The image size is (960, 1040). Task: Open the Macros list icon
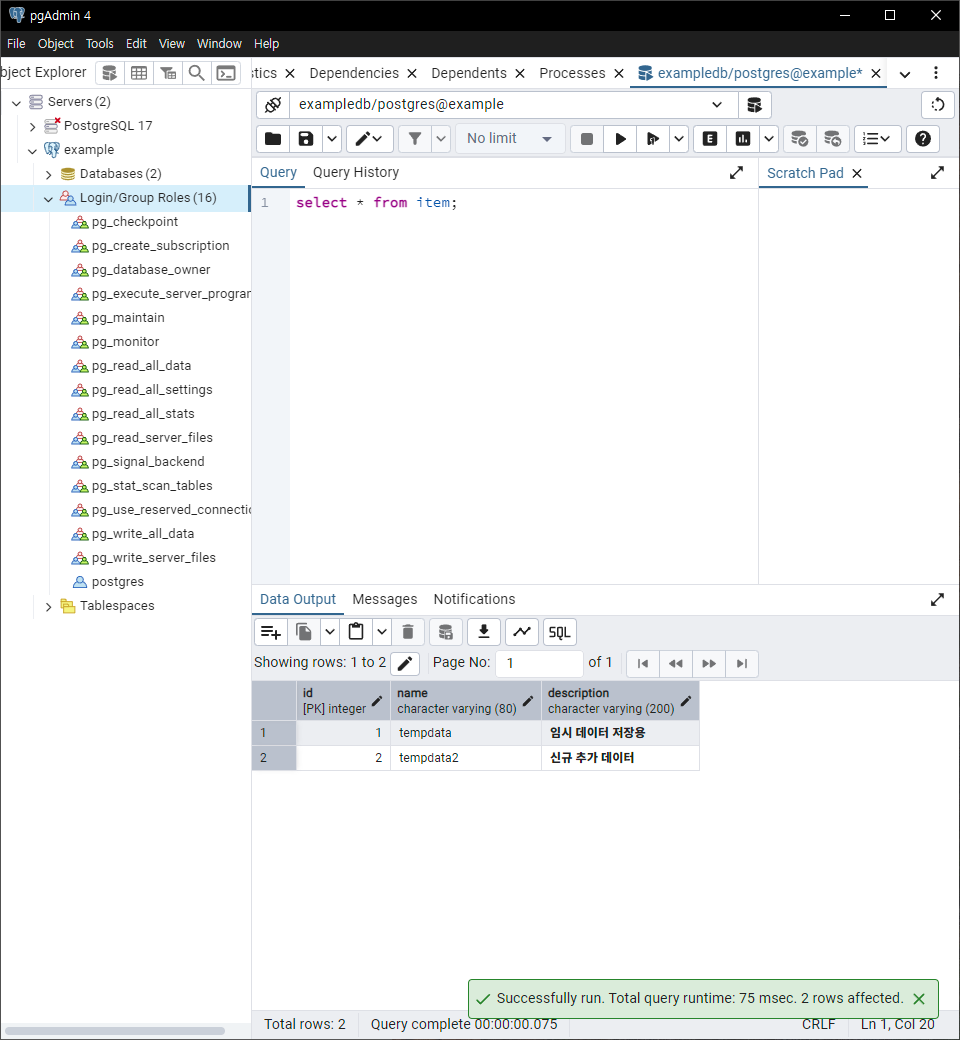pyautogui.click(x=877, y=139)
